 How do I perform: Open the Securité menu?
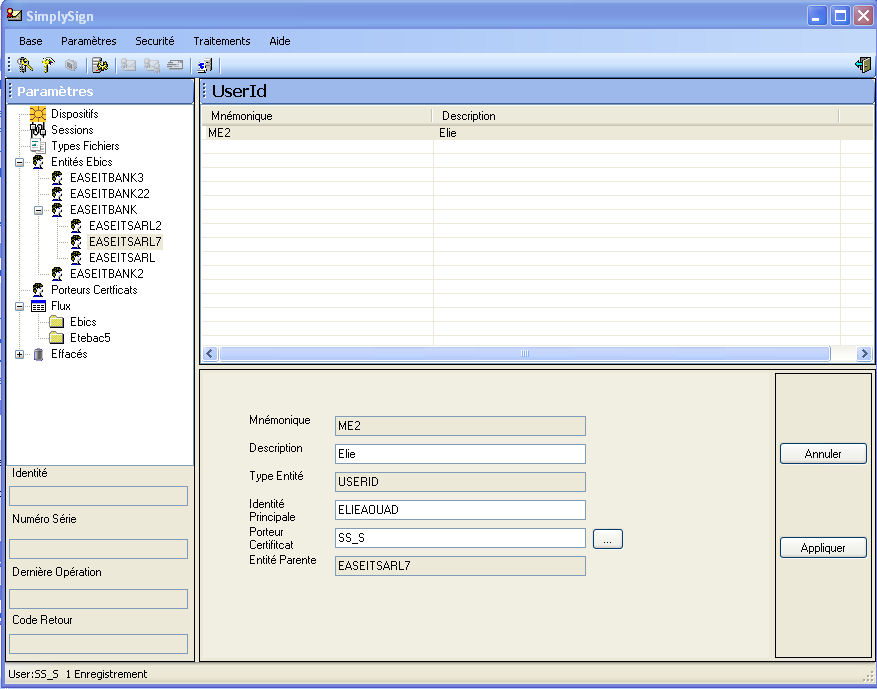(155, 41)
